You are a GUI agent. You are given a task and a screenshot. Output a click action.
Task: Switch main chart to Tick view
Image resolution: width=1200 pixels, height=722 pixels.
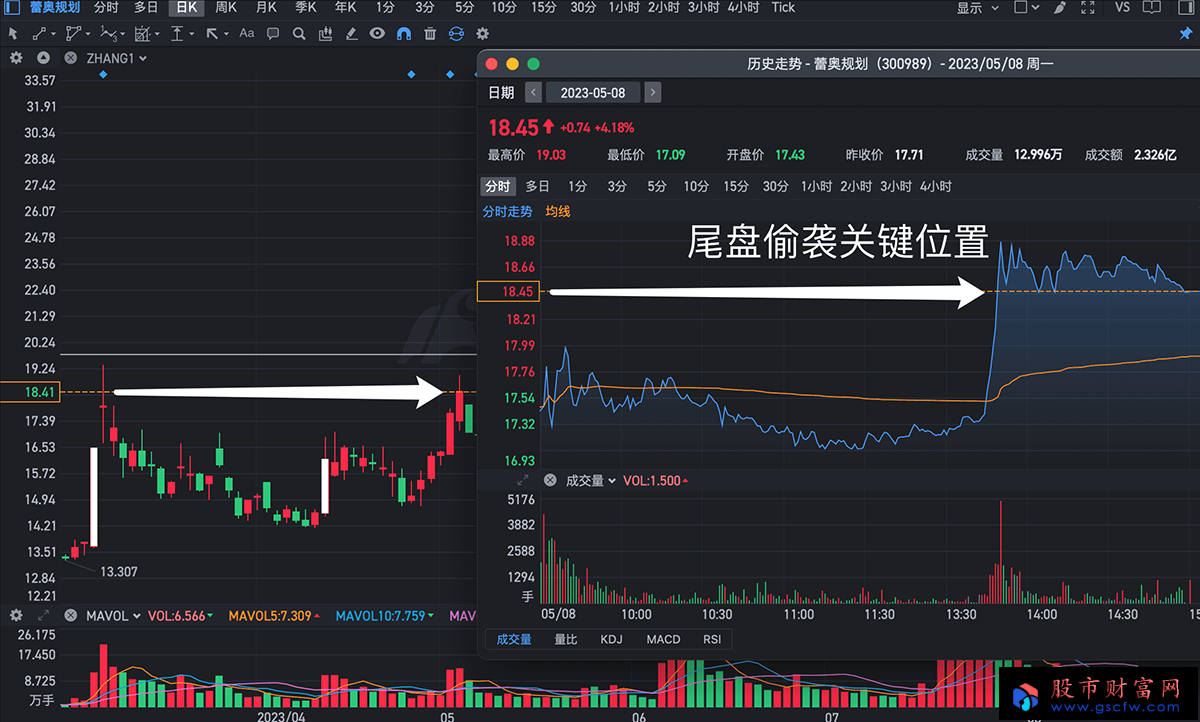[783, 7]
